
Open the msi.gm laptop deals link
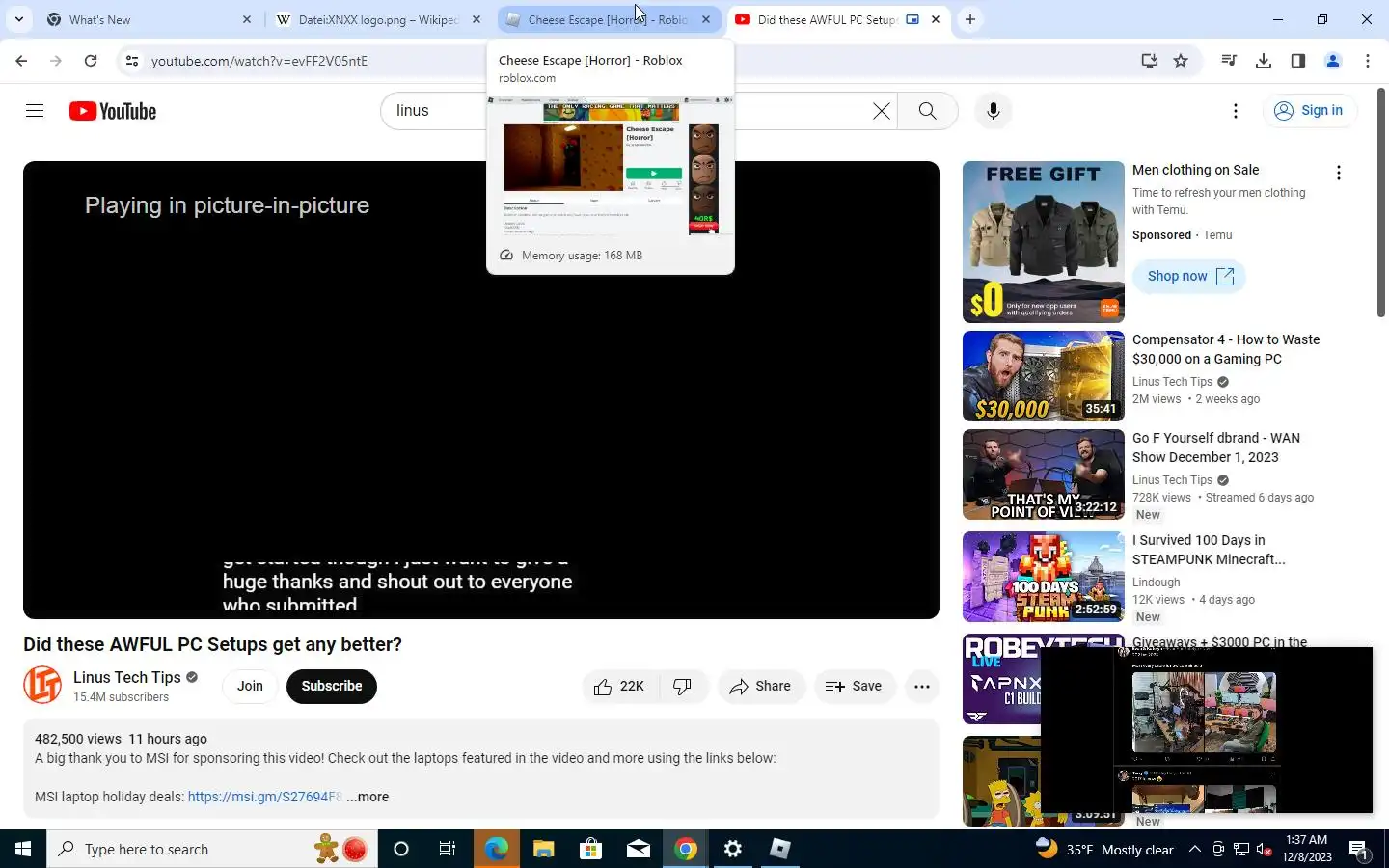coord(265,797)
